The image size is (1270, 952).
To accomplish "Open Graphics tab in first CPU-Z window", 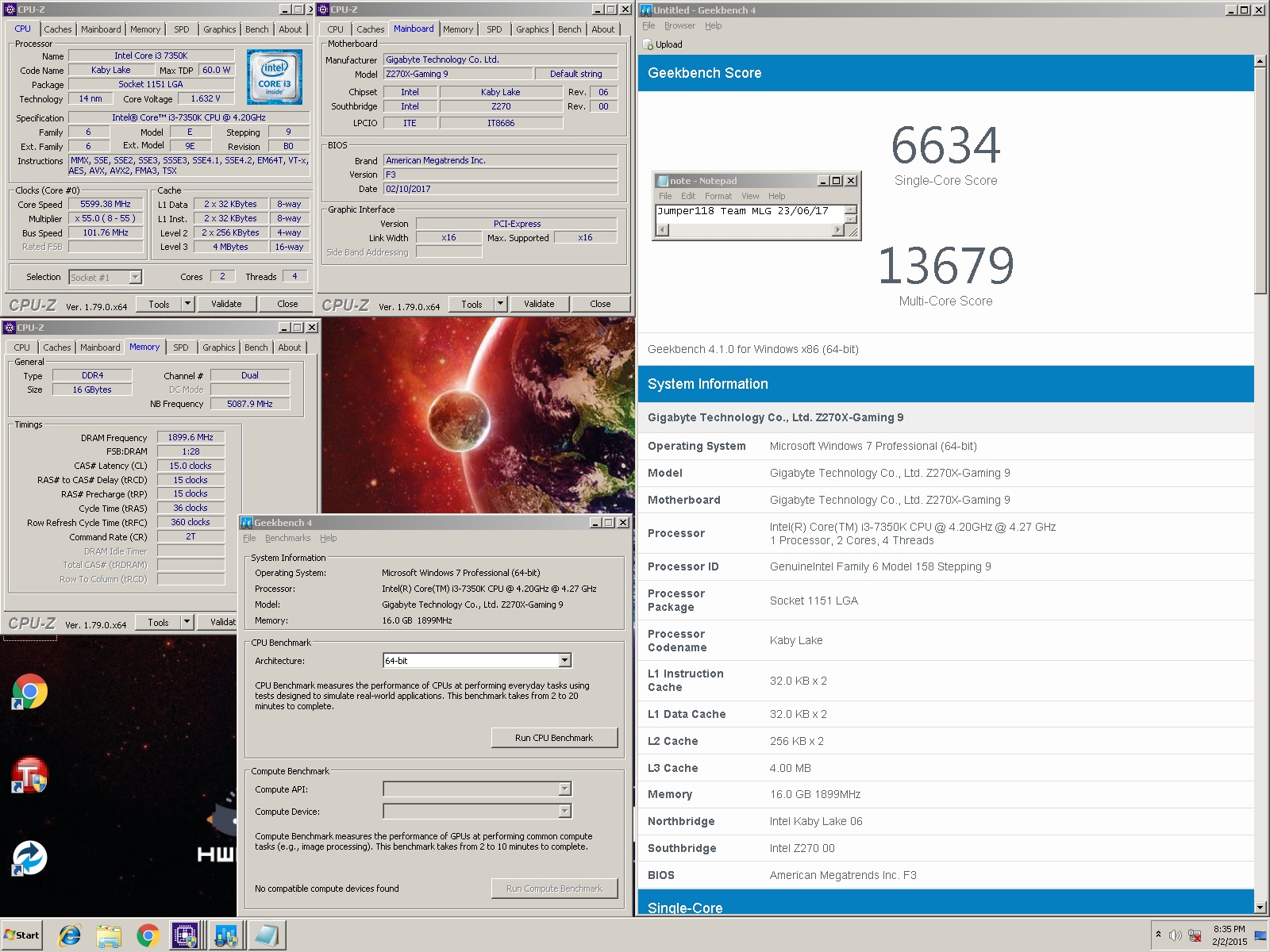I will tap(220, 29).
